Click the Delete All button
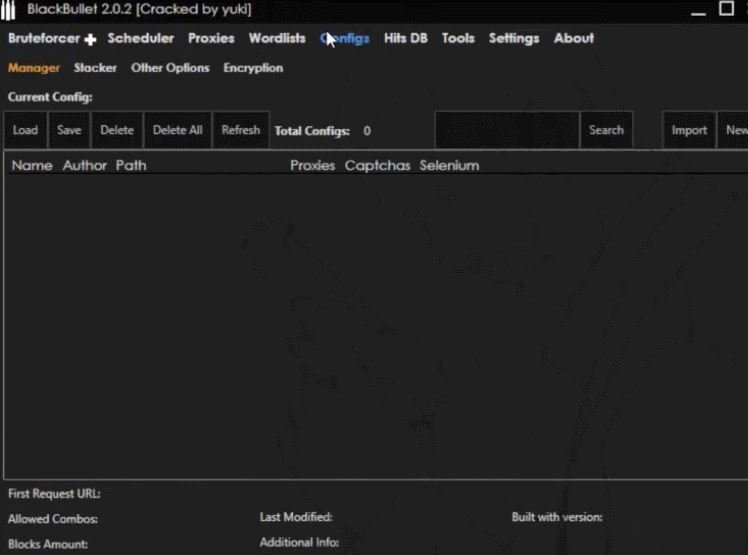The image size is (748, 555). 177,130
